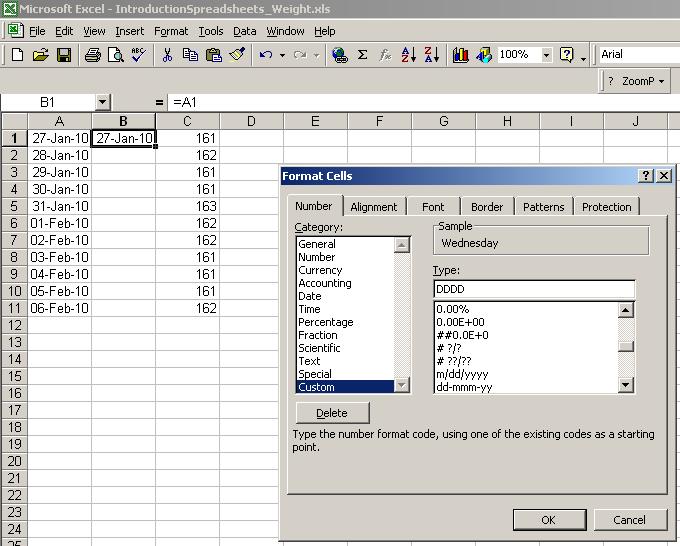Click the greyed Redo arrow
680x546 pixels.
(299, 55)
